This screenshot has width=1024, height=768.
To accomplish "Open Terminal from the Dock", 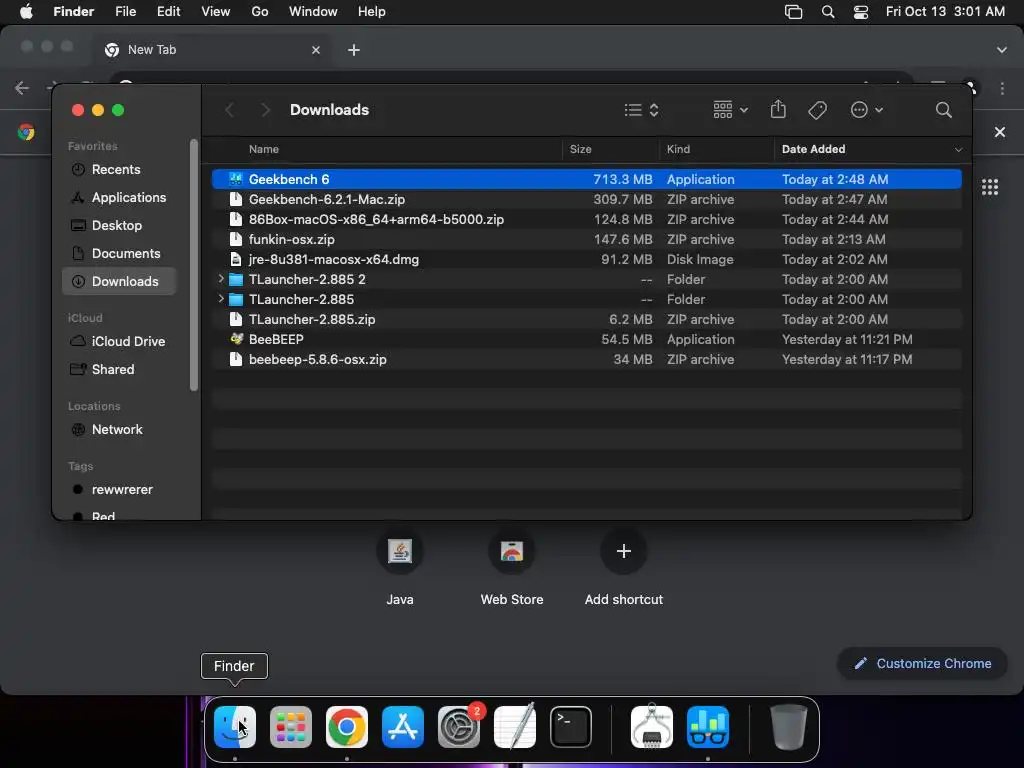I will [571, 727].
